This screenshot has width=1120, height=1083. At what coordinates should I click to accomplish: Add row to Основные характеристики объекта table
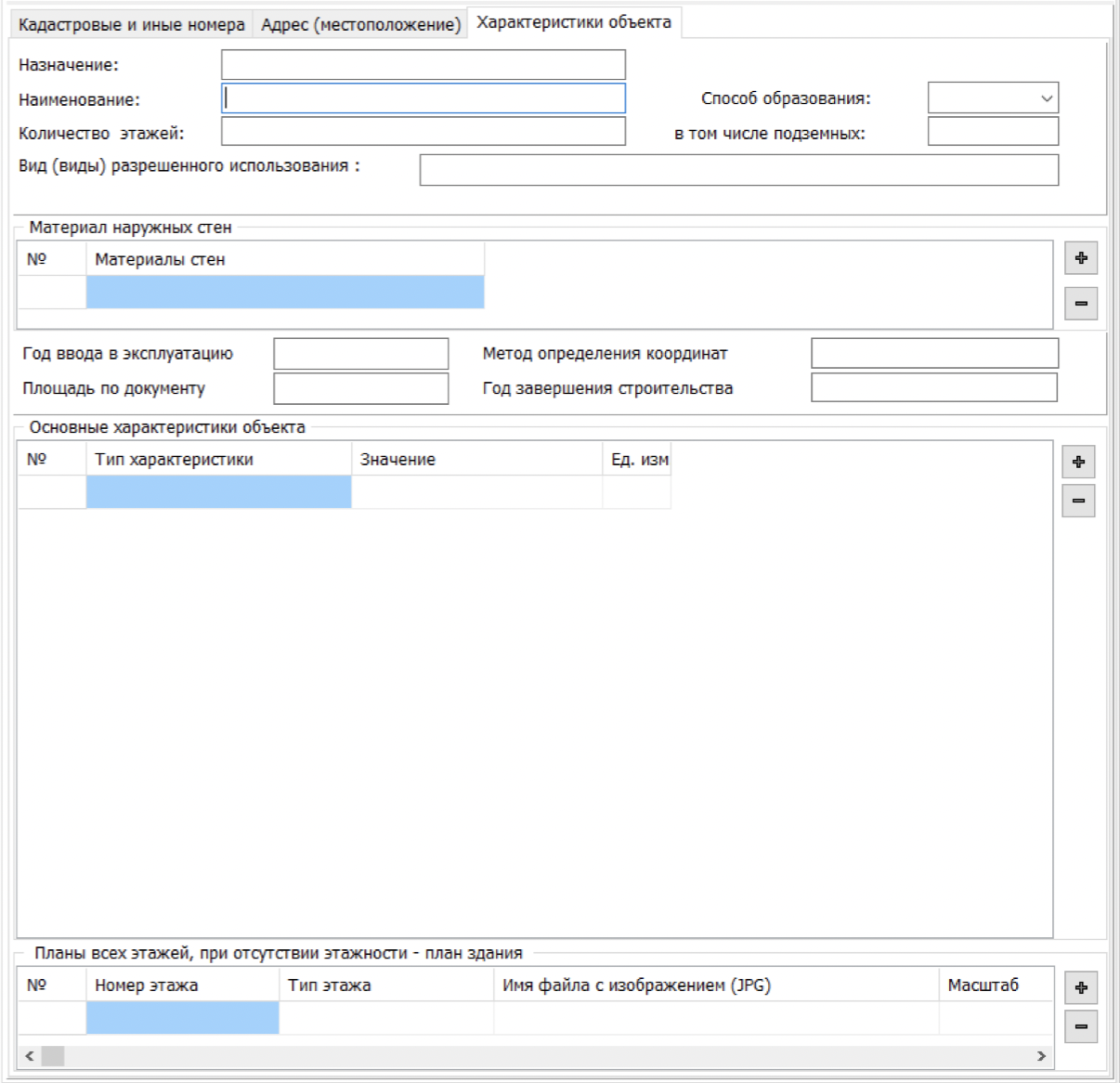[1078, 462]
